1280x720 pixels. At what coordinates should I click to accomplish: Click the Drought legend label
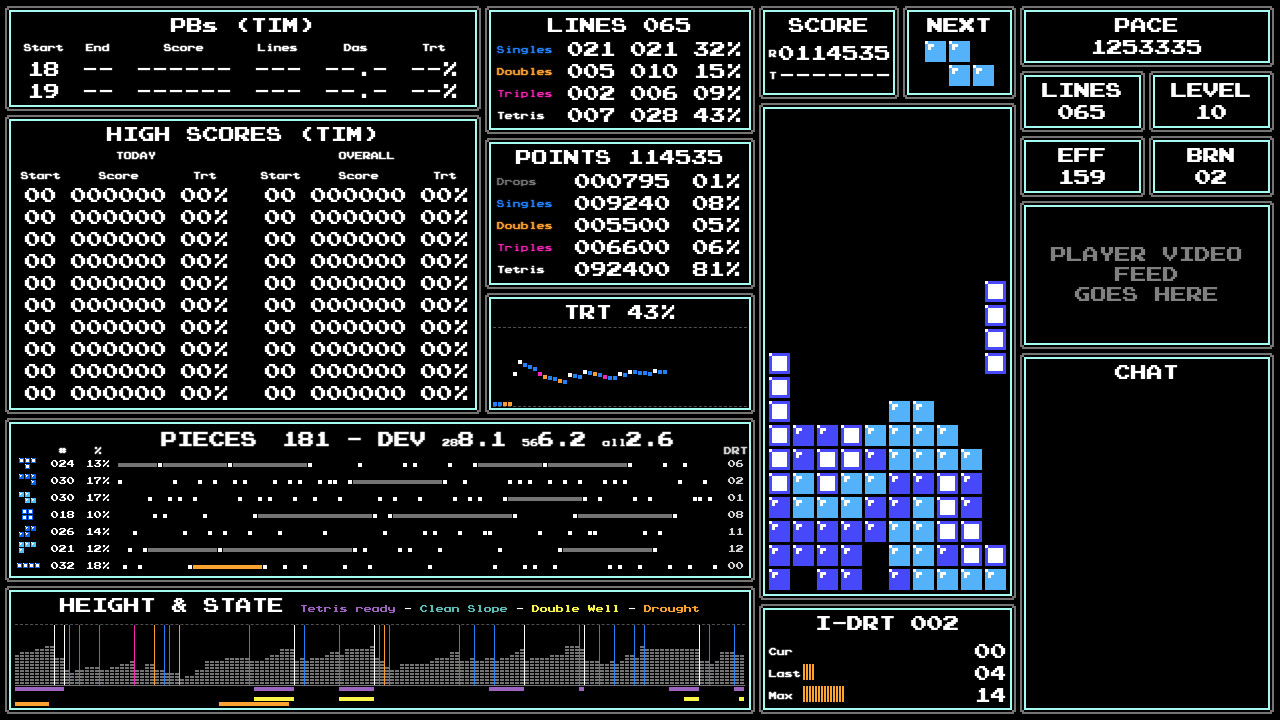(x=671, y=609)
